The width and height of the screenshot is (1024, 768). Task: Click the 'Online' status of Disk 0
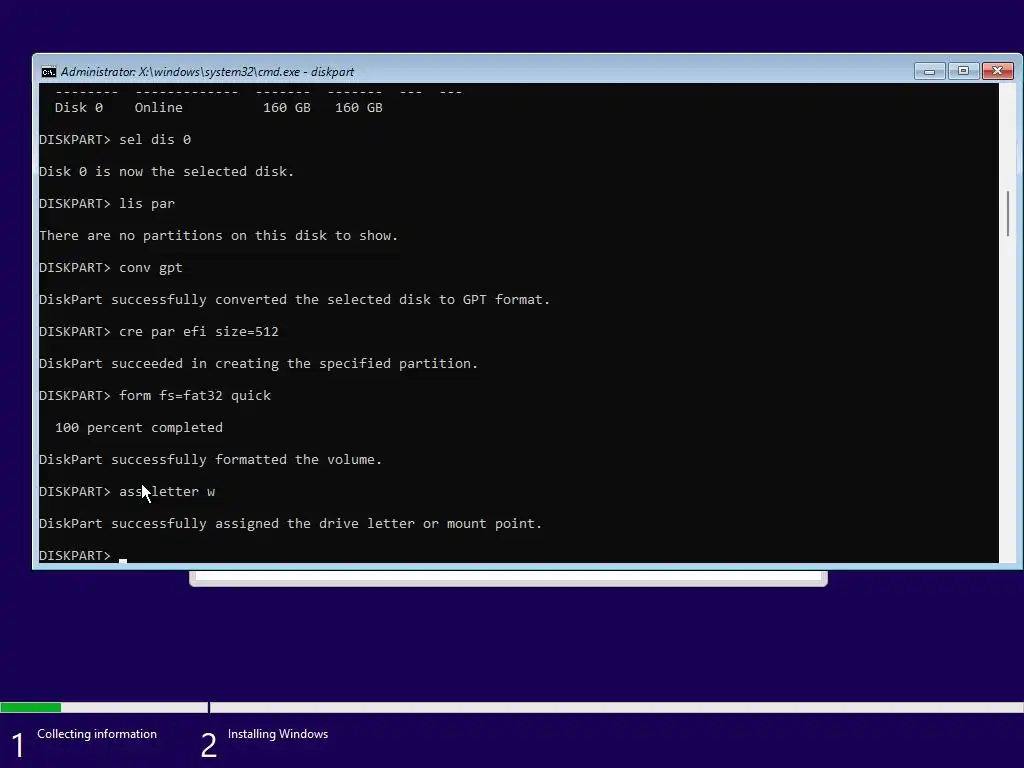pyautogui.click(x=159, y=108)
